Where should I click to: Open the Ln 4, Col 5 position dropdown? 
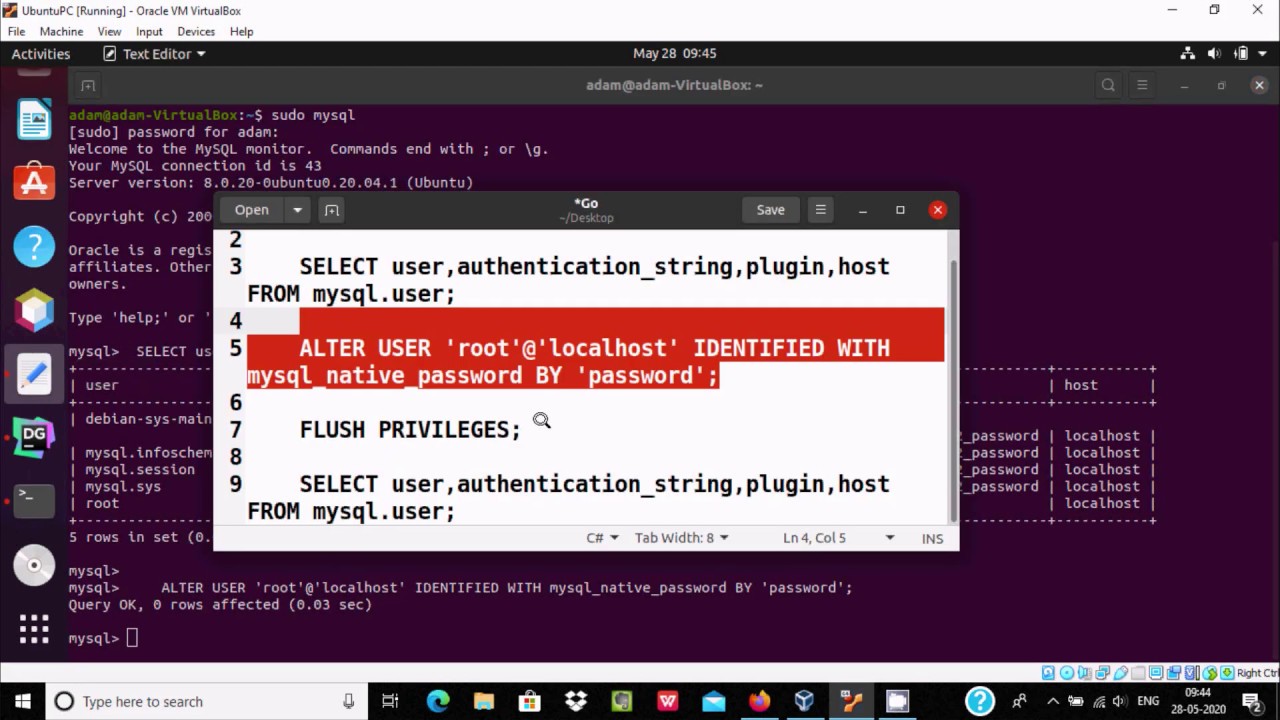[838, 538]
